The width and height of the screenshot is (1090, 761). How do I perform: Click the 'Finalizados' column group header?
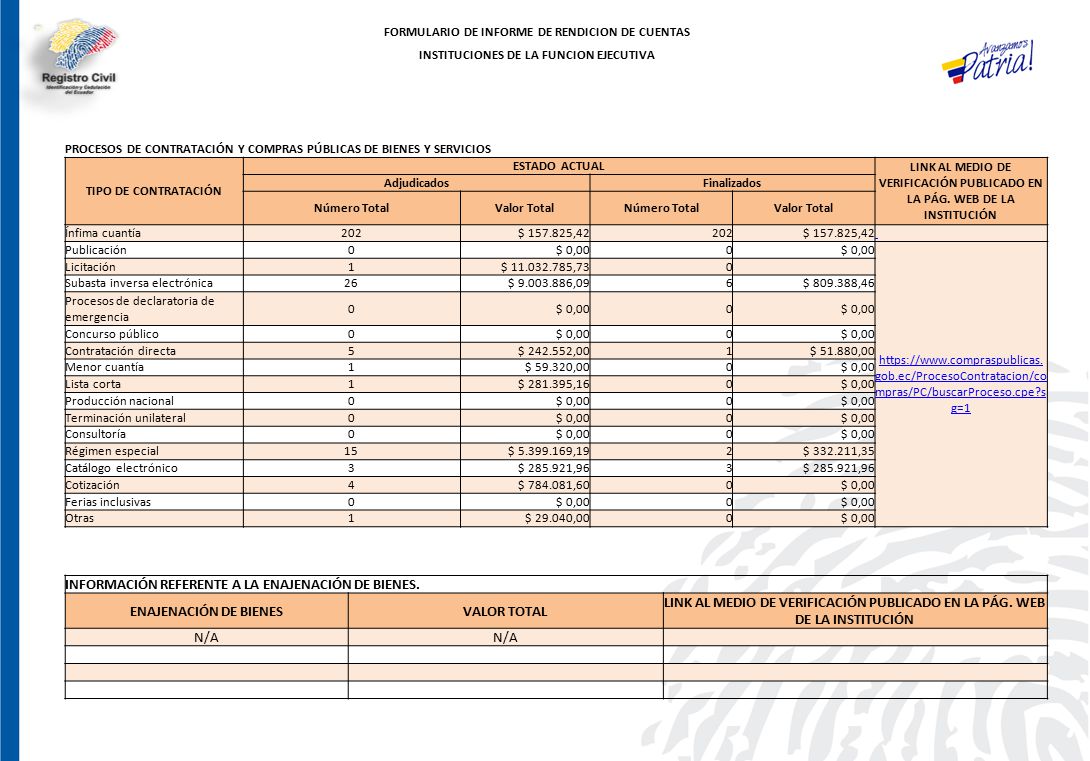pos(732,183)
